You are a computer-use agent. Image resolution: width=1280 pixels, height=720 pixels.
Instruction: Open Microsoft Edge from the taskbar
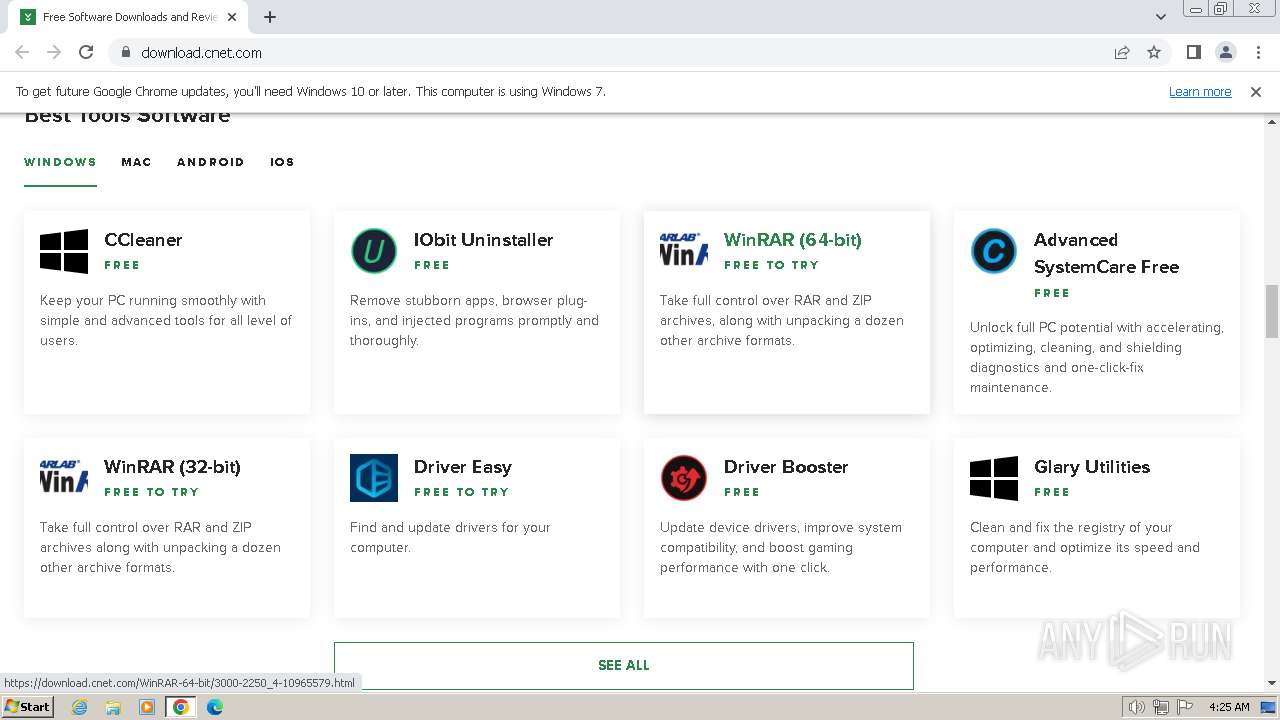click(x=215, y=707)
